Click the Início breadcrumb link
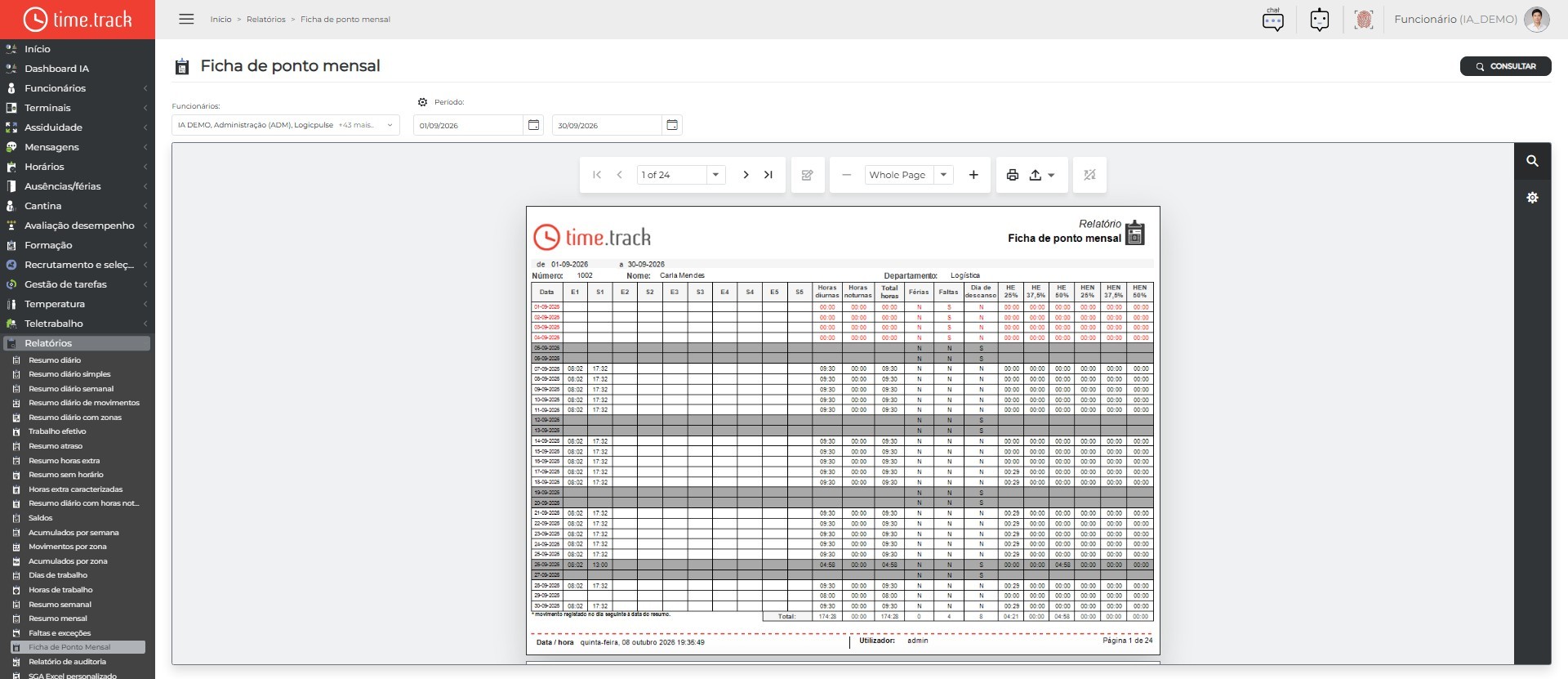The height and width of the screenshot is (679, 1568). [220, 19]
